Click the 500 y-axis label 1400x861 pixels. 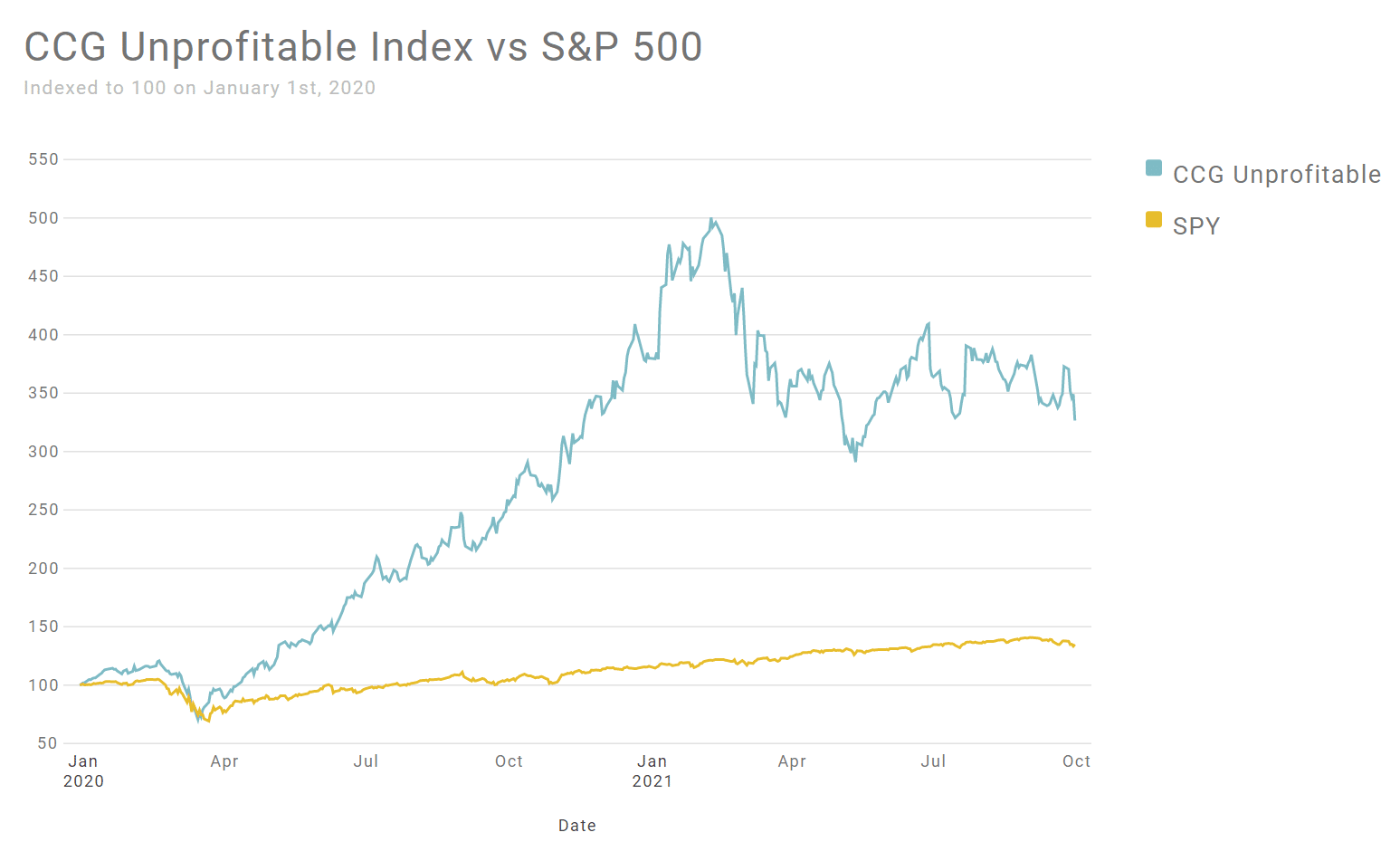coord(43,218)
